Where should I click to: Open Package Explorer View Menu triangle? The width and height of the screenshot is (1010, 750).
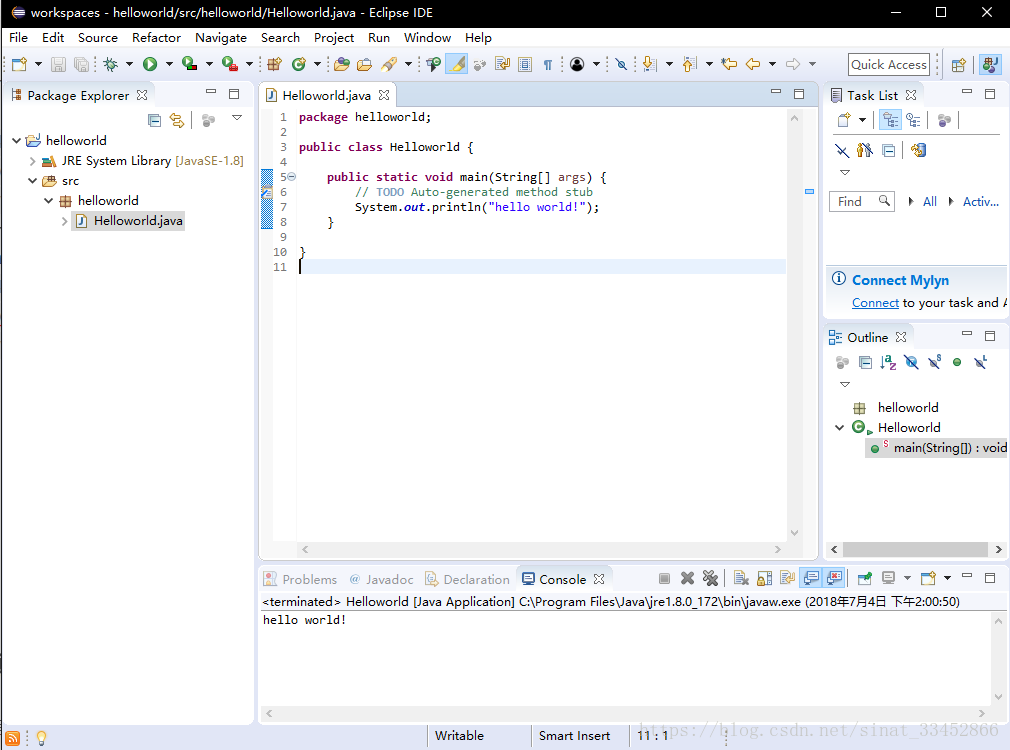[x=237, y=118]
